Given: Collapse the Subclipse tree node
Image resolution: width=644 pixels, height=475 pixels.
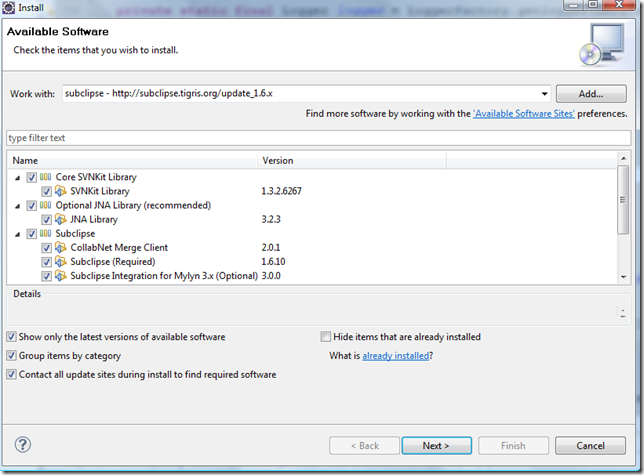Looking at the screenshot, I should pos(17,234).
